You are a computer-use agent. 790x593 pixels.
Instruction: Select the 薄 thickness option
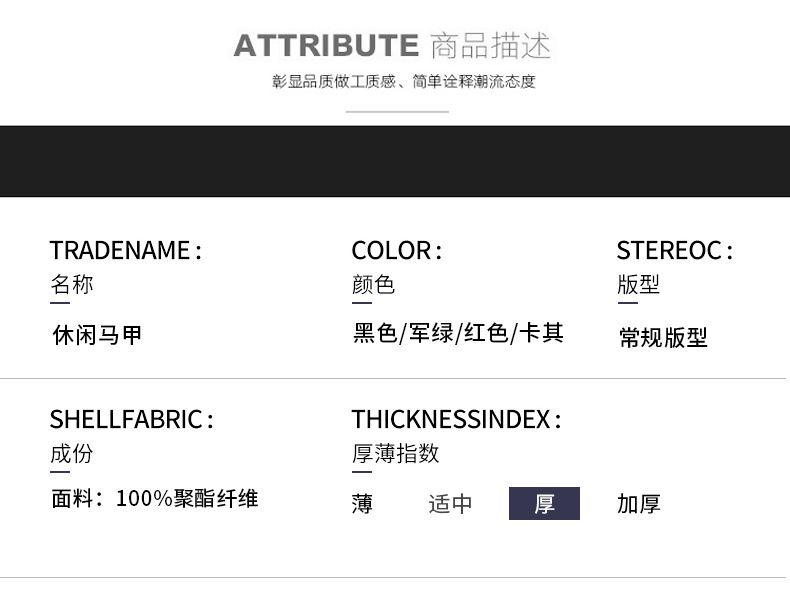click(362, 504)
